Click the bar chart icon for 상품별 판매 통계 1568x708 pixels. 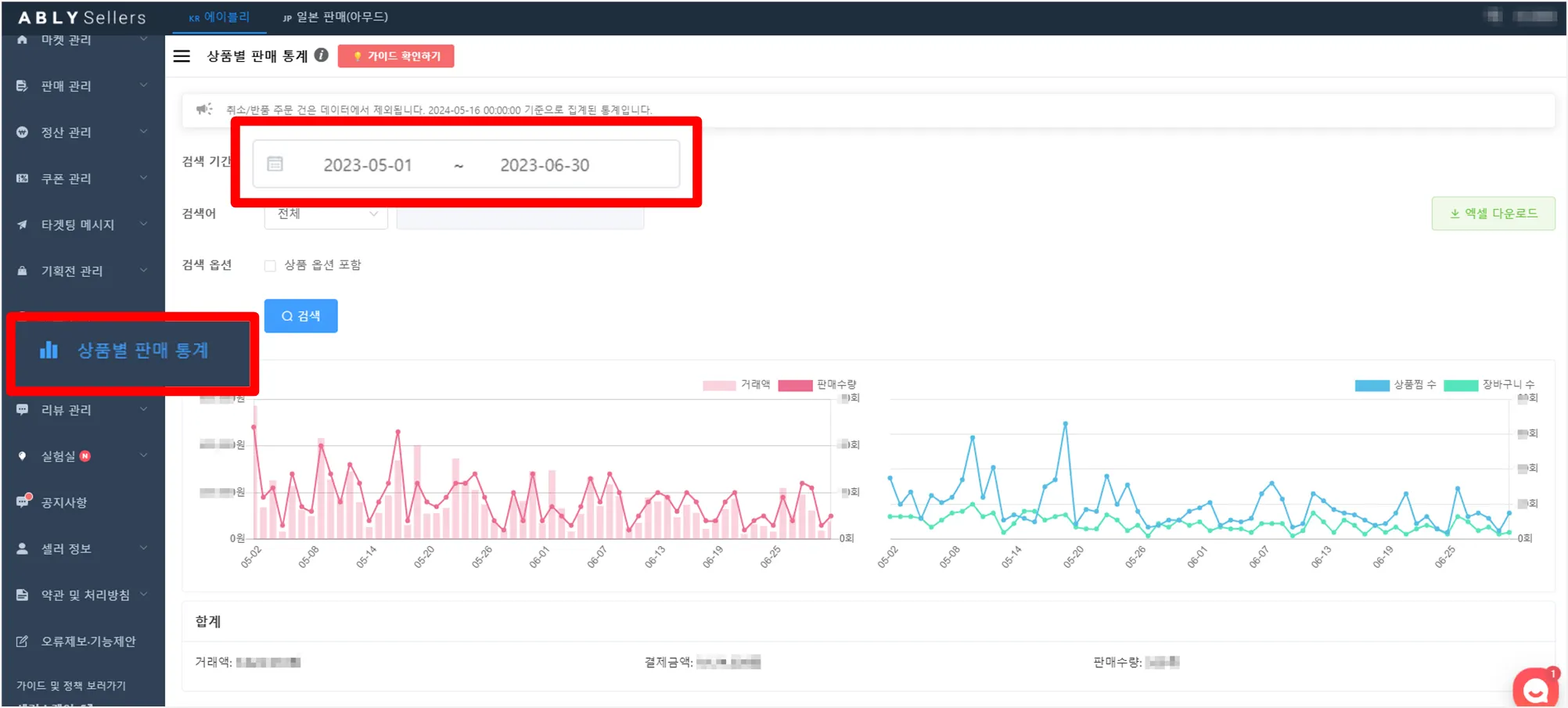click(49, 350)
